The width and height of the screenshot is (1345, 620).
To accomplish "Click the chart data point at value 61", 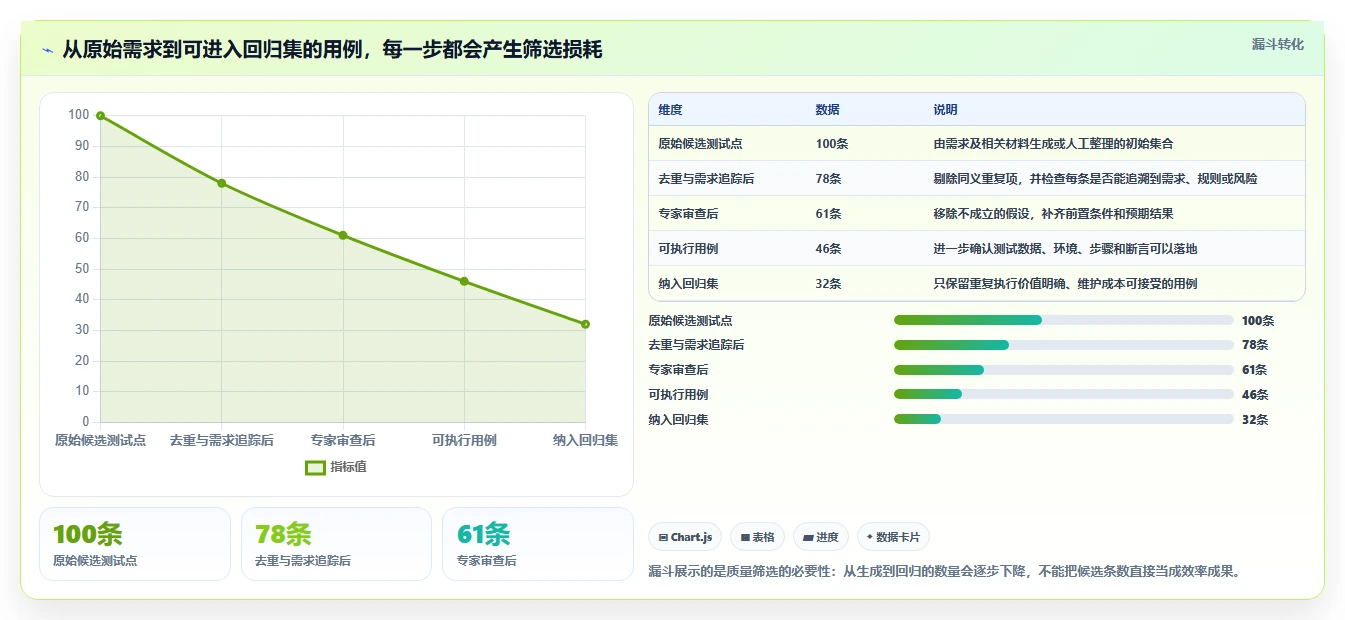I will [343, 235].
